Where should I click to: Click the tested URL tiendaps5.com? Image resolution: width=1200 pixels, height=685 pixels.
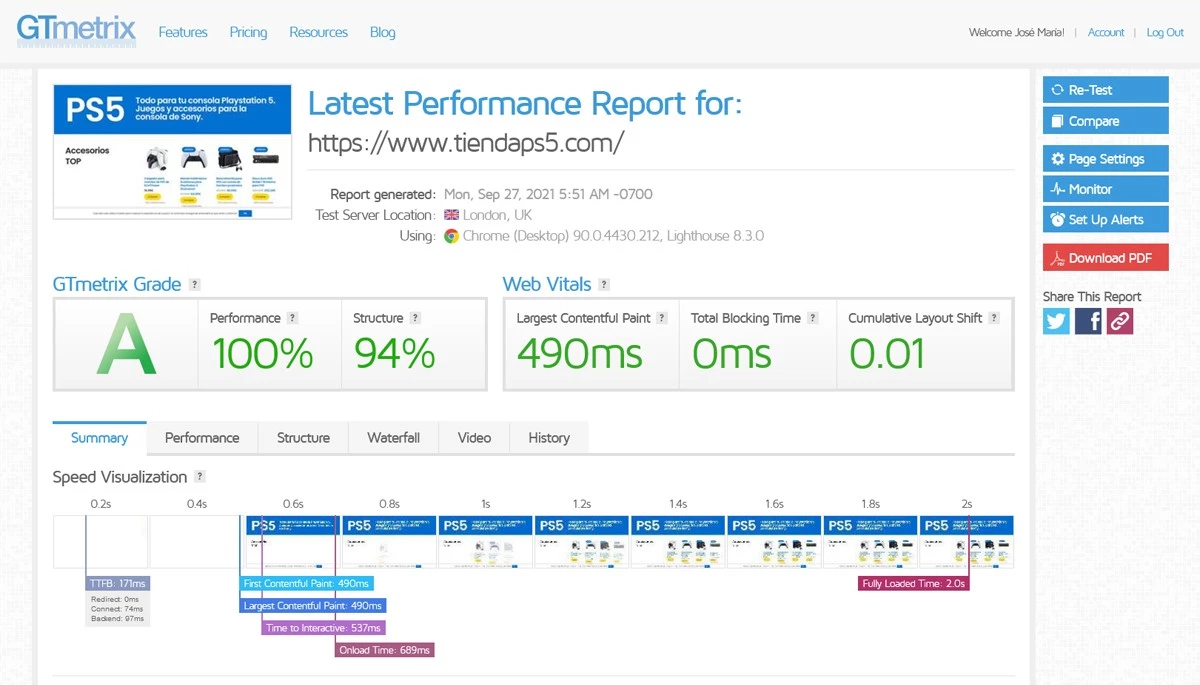tap(465, 143)
